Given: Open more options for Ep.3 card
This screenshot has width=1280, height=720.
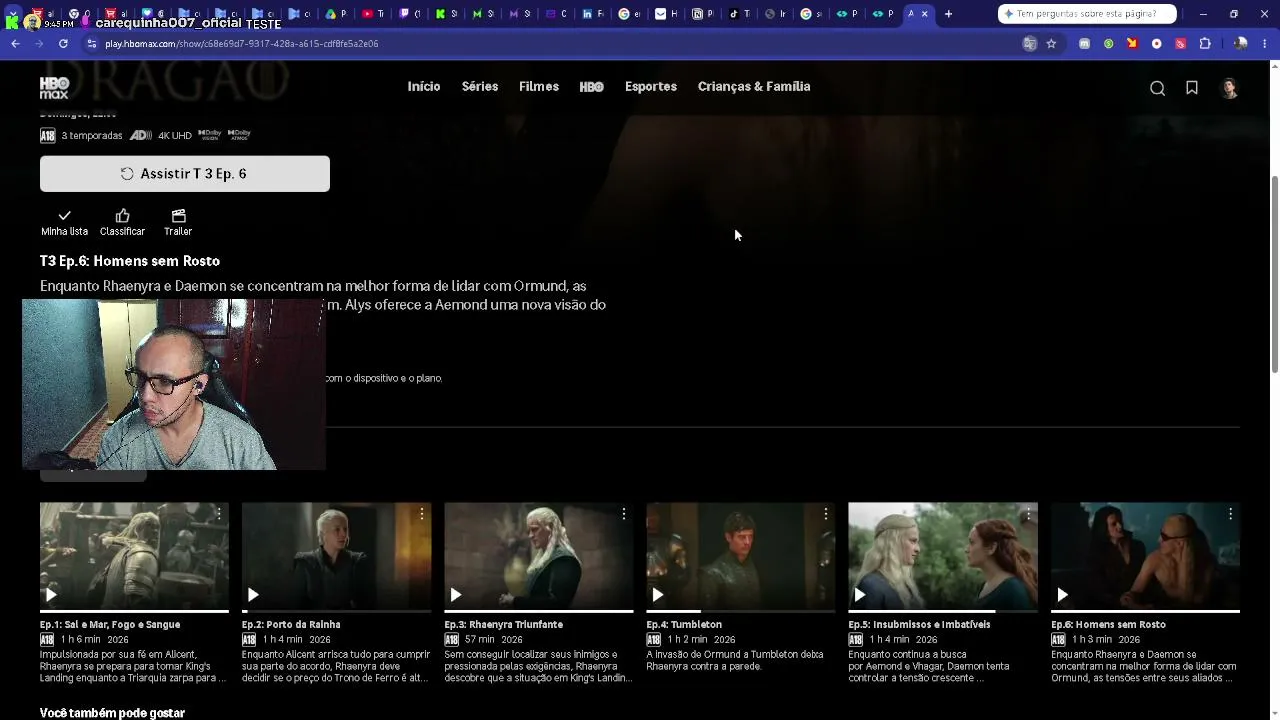Looking at the screenshot, I should click(623, 514).
